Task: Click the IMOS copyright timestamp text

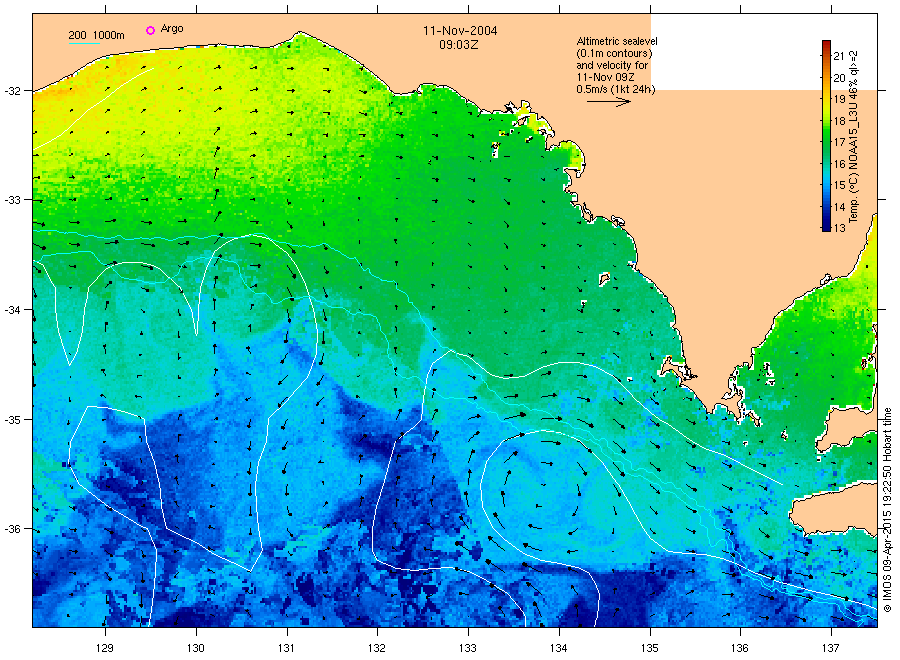Action: click(x=887, y=510)
